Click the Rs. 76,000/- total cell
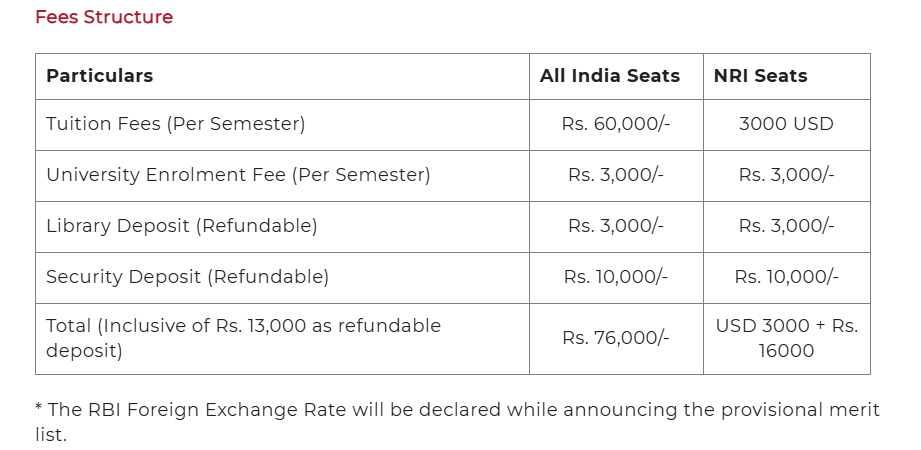The image size is (921, 450). (616, 339)
